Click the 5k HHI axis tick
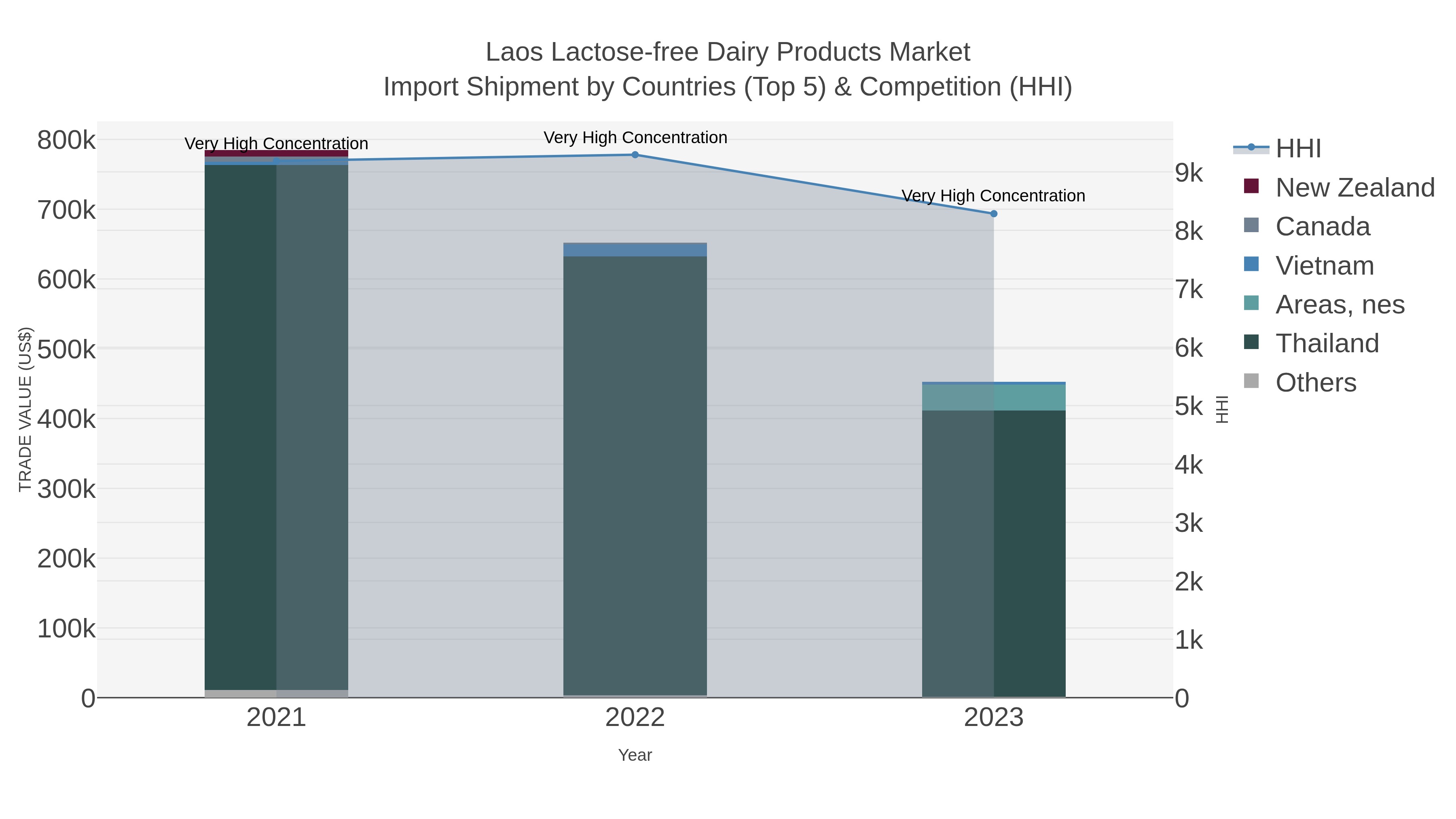The image size is (1456, 819). [1189, 406]
